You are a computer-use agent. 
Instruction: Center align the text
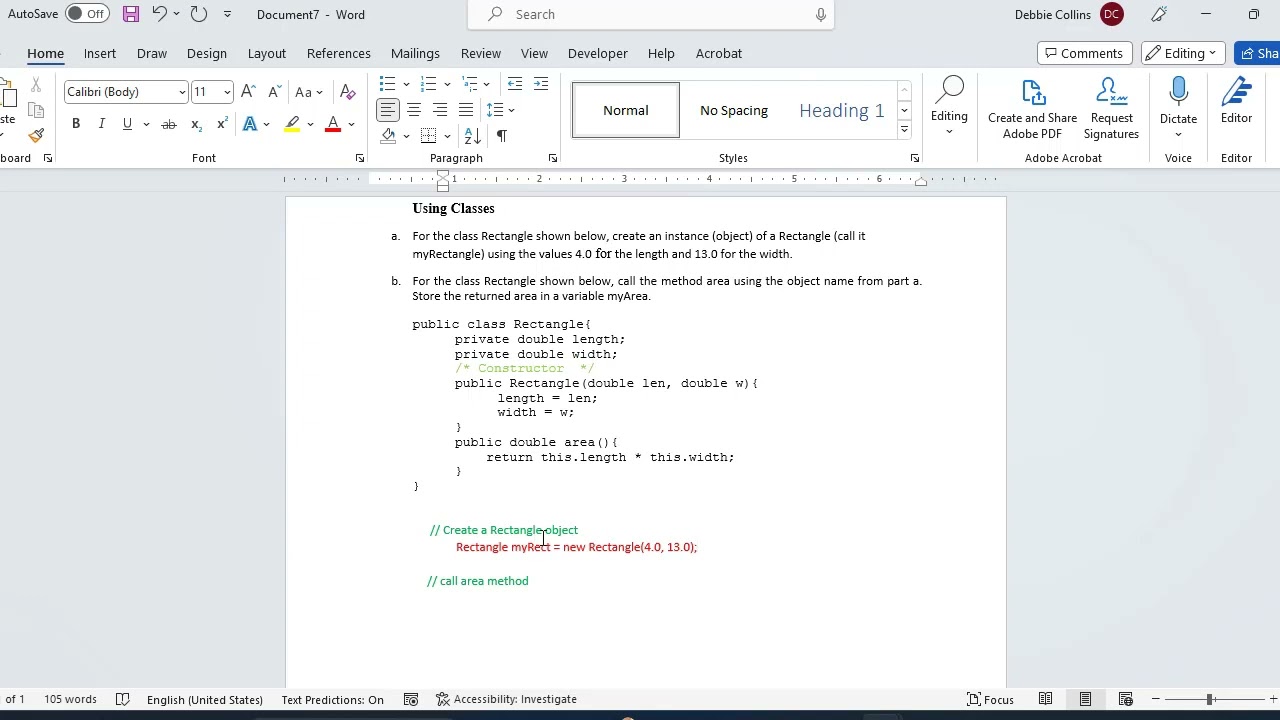coord(414,110)
